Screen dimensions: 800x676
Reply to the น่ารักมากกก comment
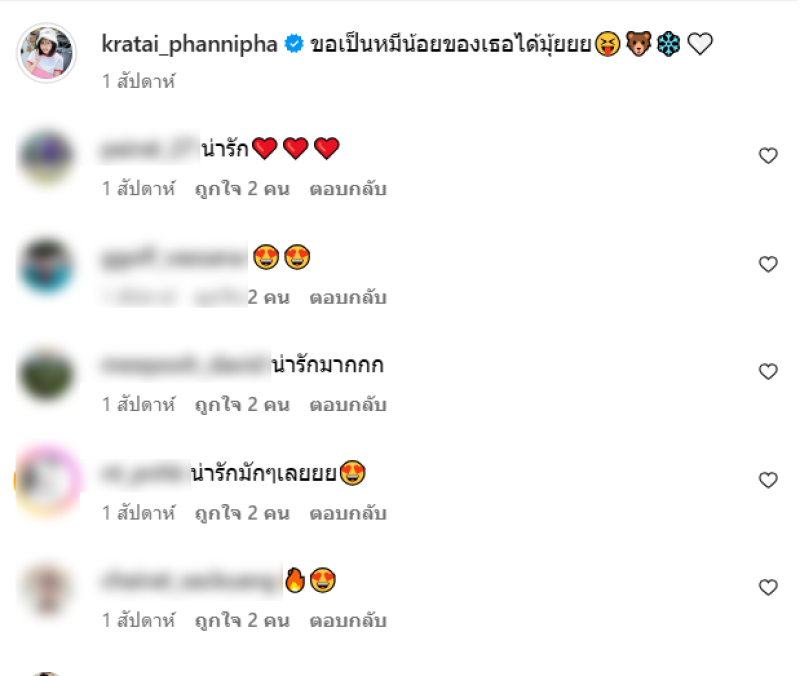coord(348,405)
